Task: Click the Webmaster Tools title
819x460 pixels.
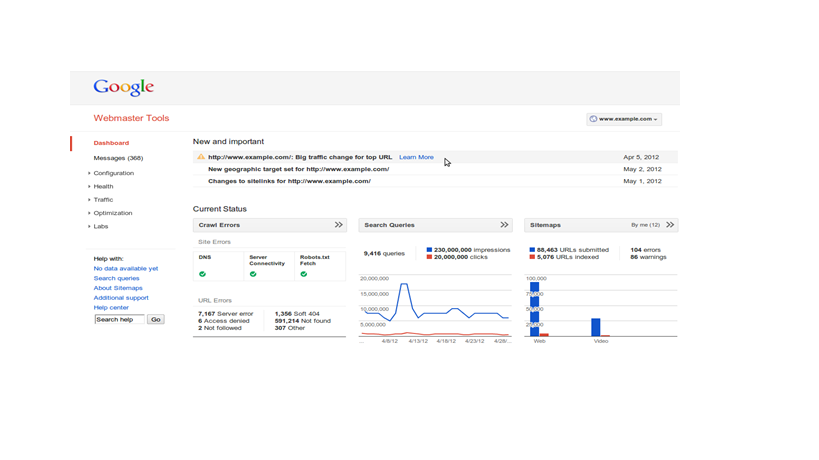Action: 131,118
